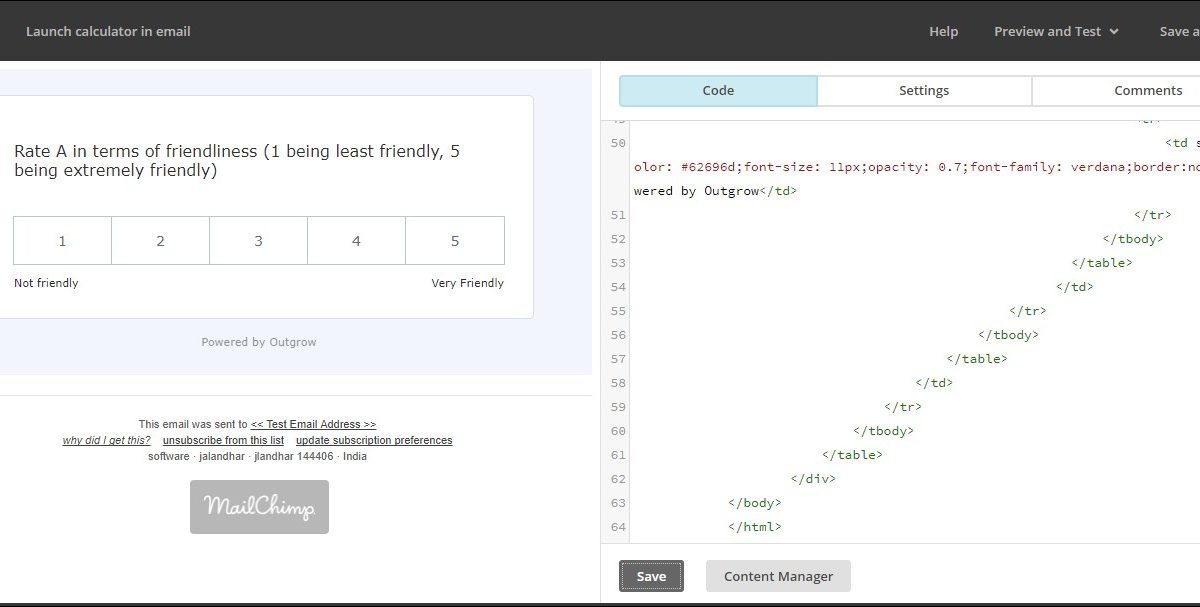Viewport: 1200px width, 607px height.
Task: Select friendliness rating 1
Action: pos(62,241)
